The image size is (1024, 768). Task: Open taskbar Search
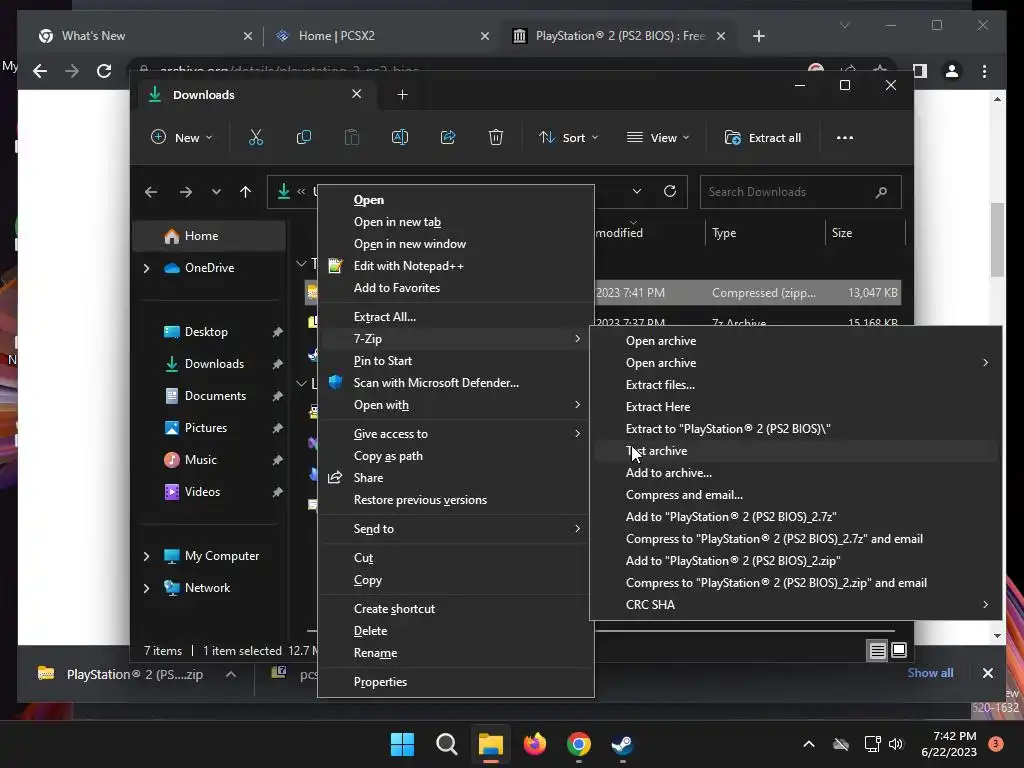point(447,744)
